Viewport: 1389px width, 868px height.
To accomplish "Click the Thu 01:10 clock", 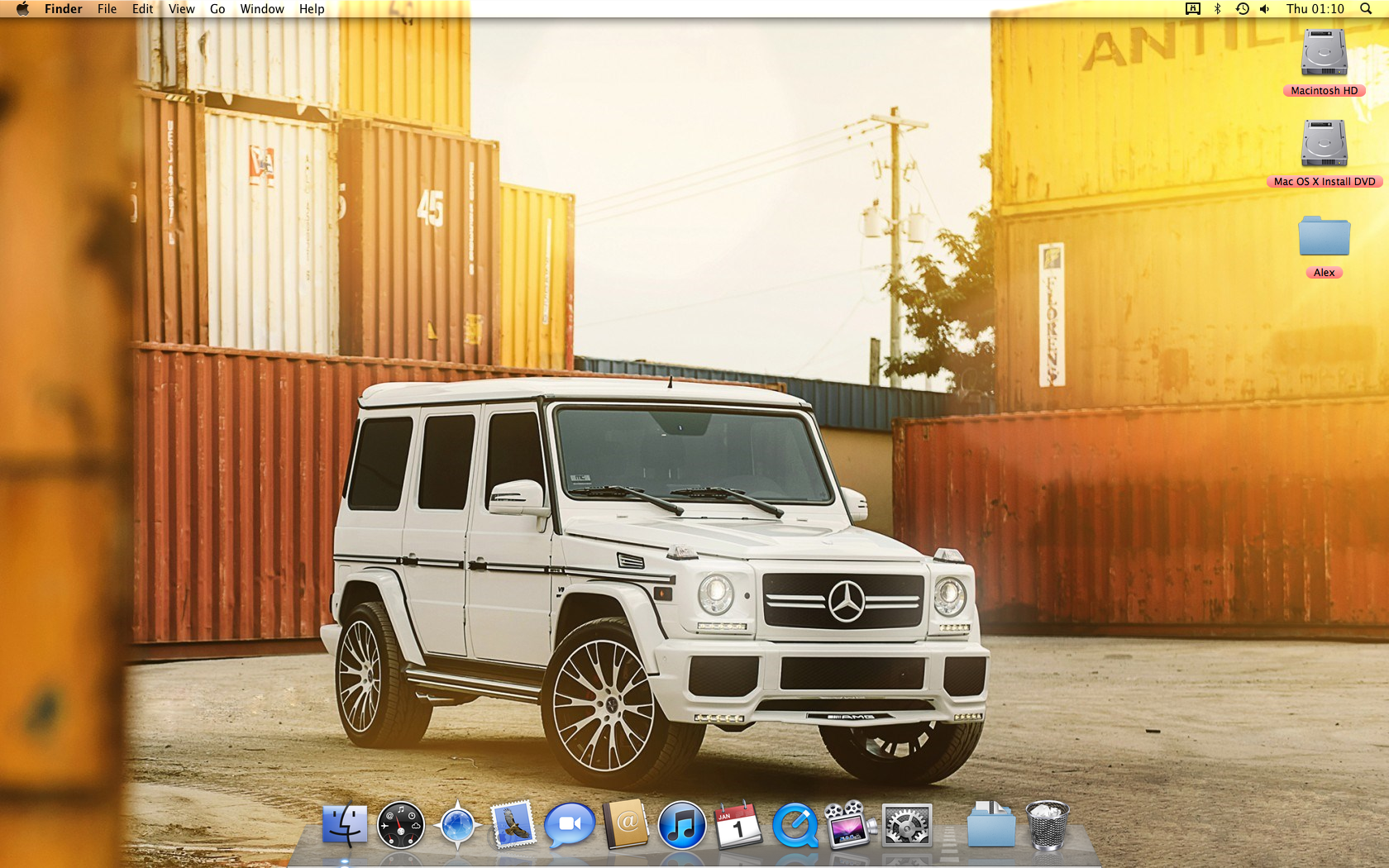I will tap(1315, 9).
